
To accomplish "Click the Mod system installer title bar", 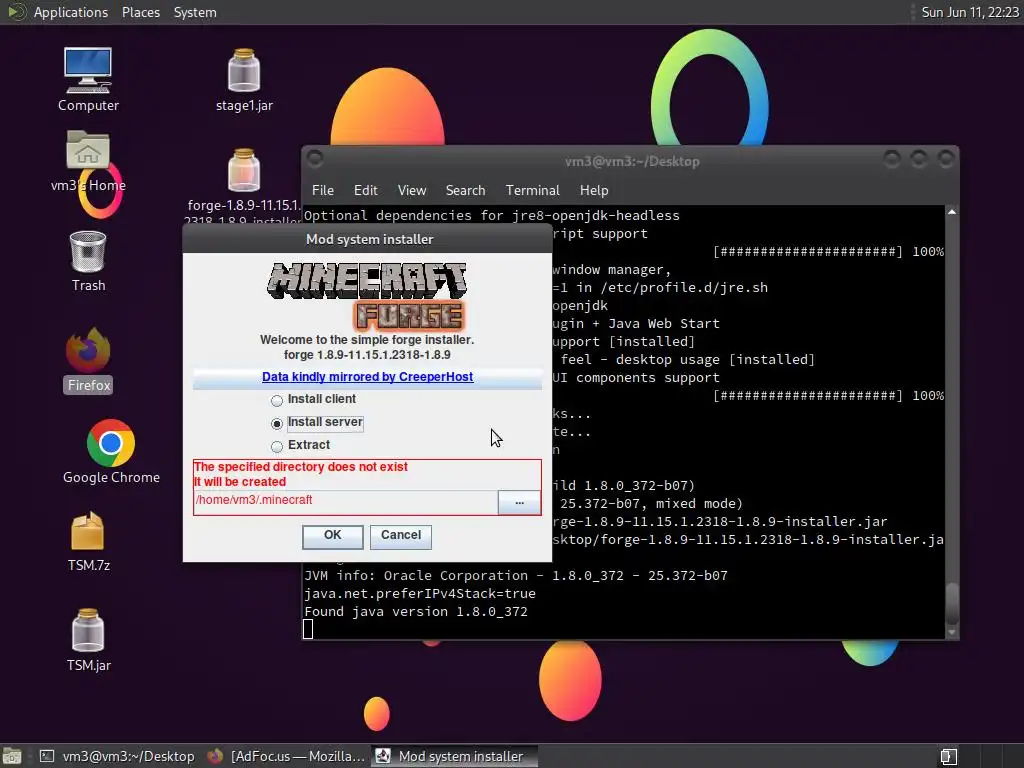I will [x=368, y=239].
